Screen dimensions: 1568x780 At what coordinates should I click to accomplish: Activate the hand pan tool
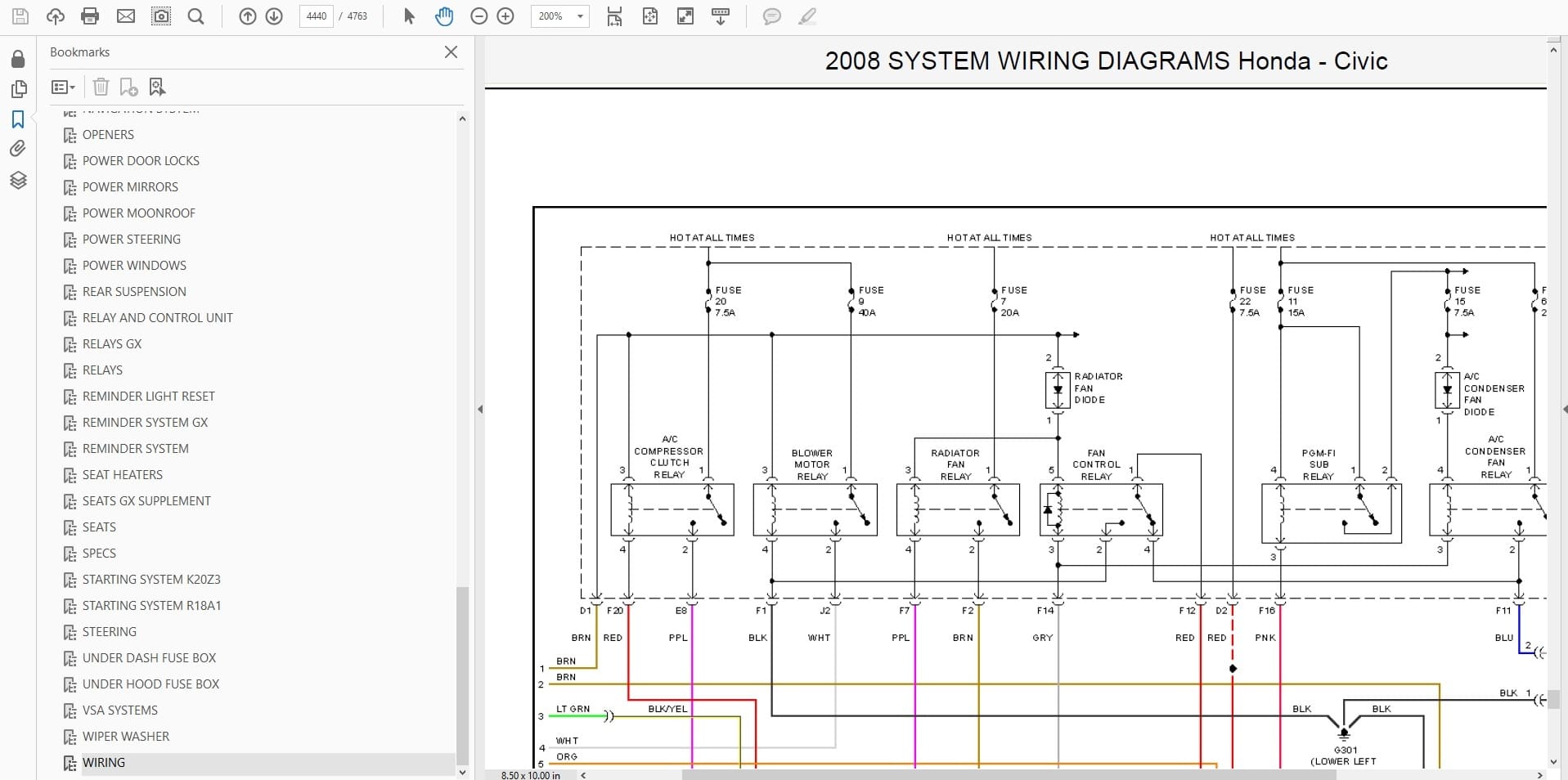pos(444,16)
